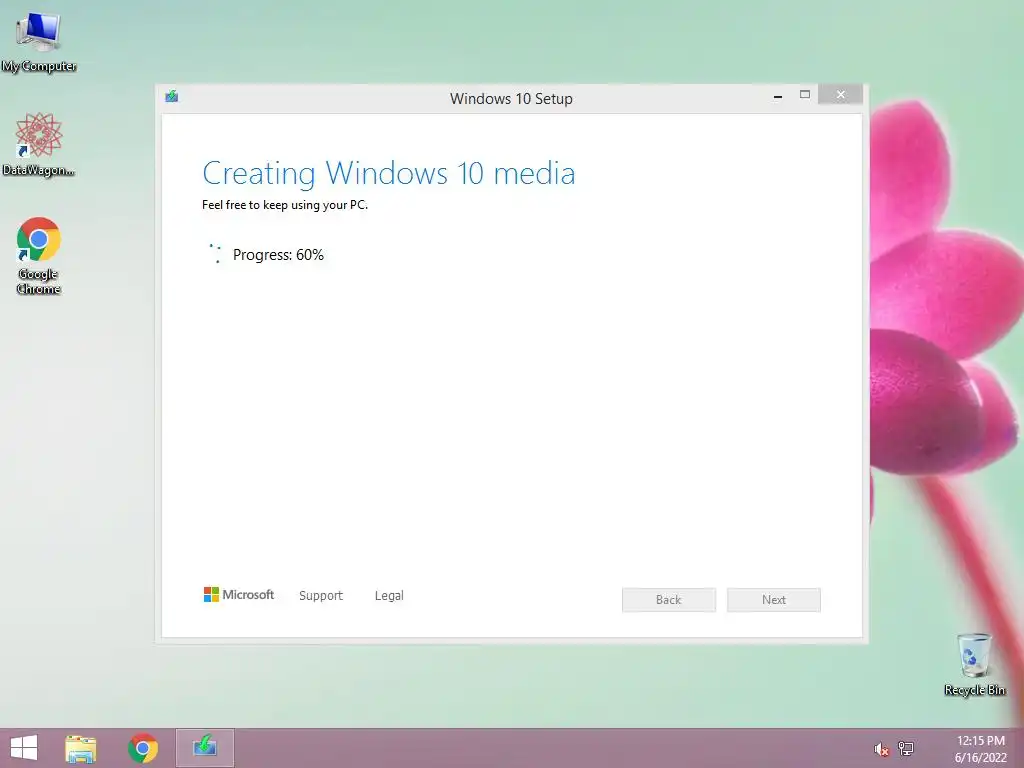Click 'Feel free to keep using your PC.'
This screenshot has width=1024, height=768.
(285, 204)
